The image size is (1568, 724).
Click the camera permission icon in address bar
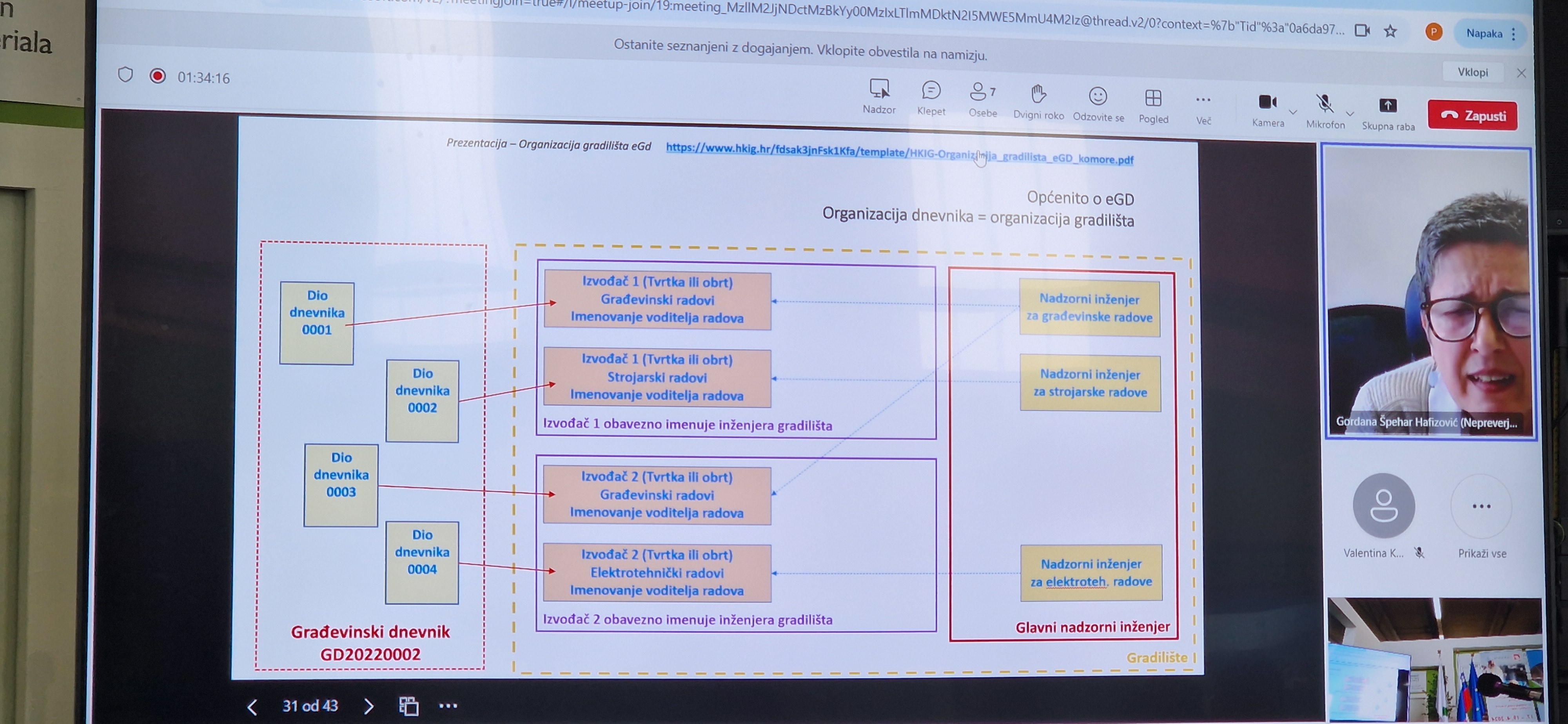(1362, 30)
